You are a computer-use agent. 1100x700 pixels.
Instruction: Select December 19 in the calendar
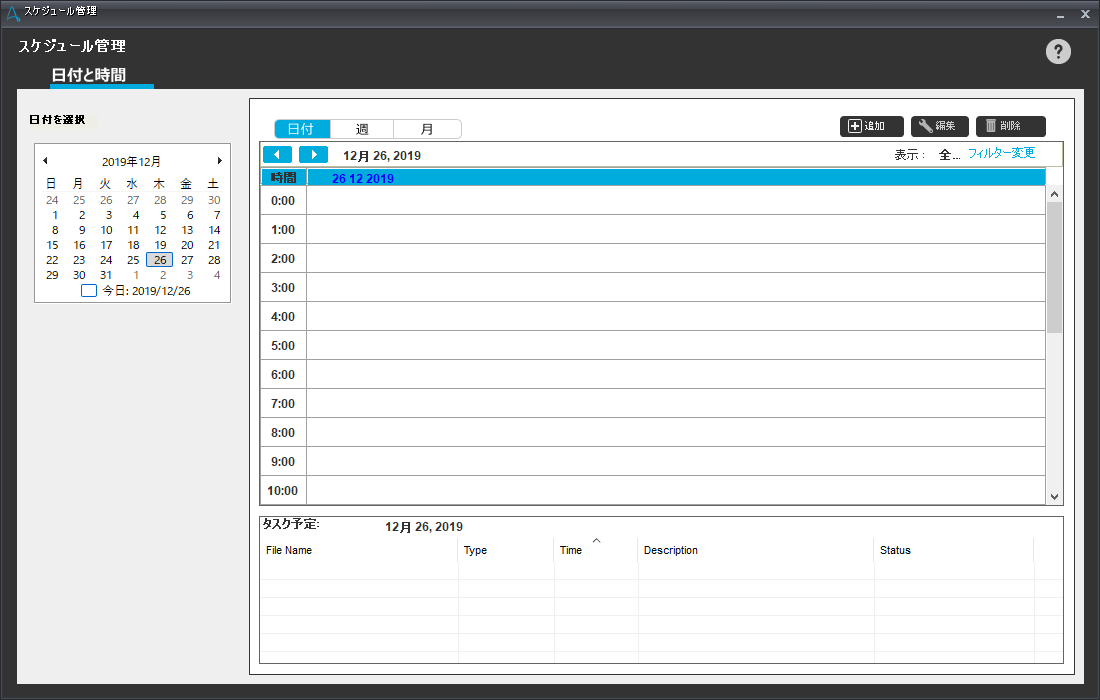(160, 245)
